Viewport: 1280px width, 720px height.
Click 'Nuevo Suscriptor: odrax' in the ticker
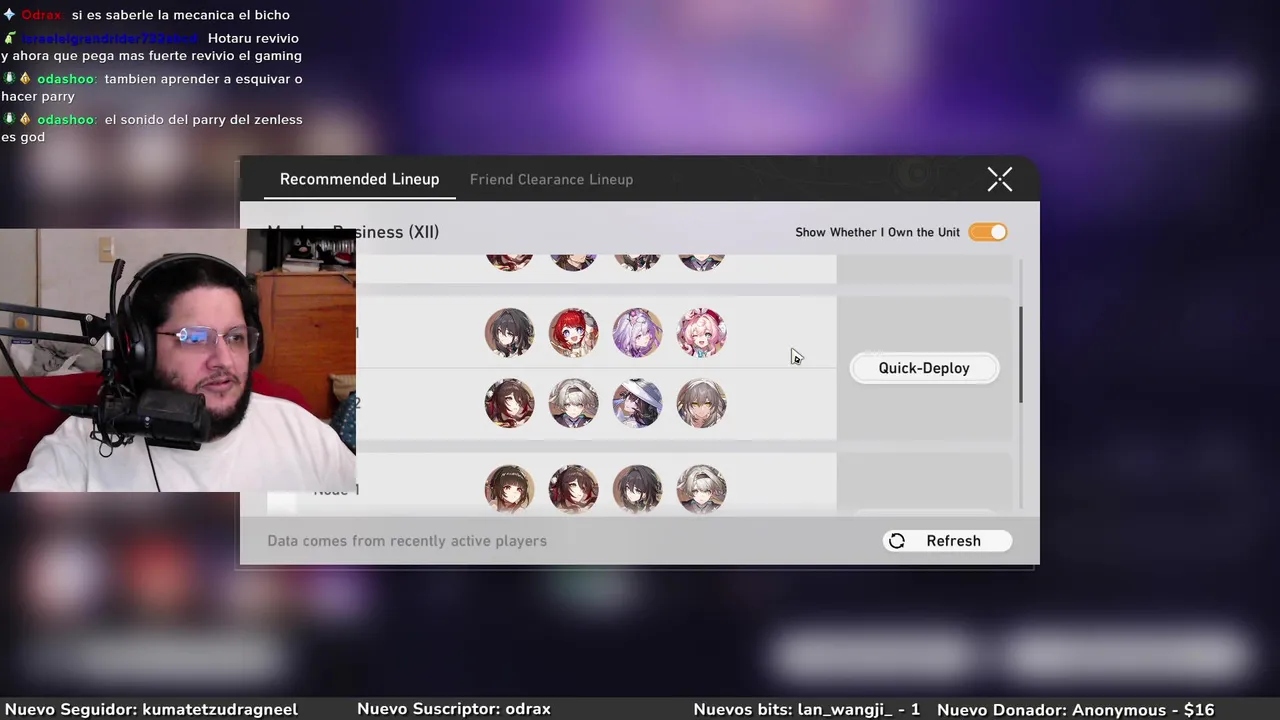(x=454, y=709)
